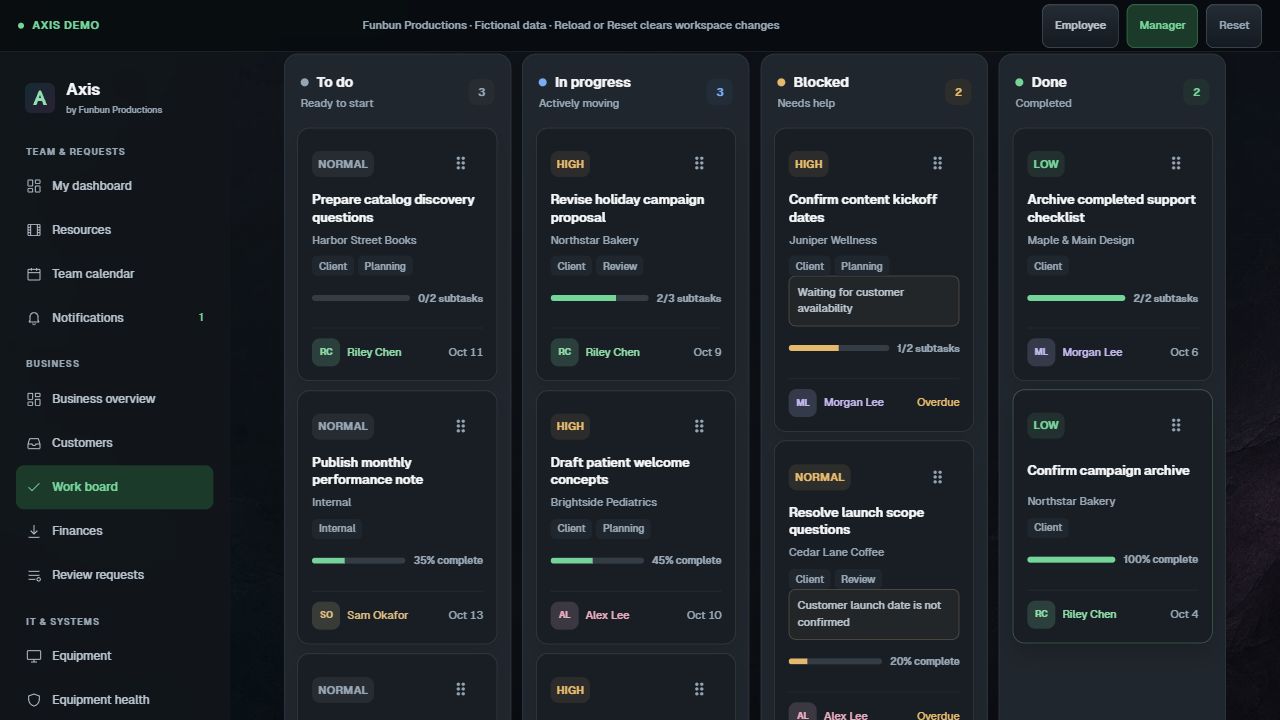Click the Team calendar icon
The width and height of the screenshot is (1280, 720).
point(34,274)
